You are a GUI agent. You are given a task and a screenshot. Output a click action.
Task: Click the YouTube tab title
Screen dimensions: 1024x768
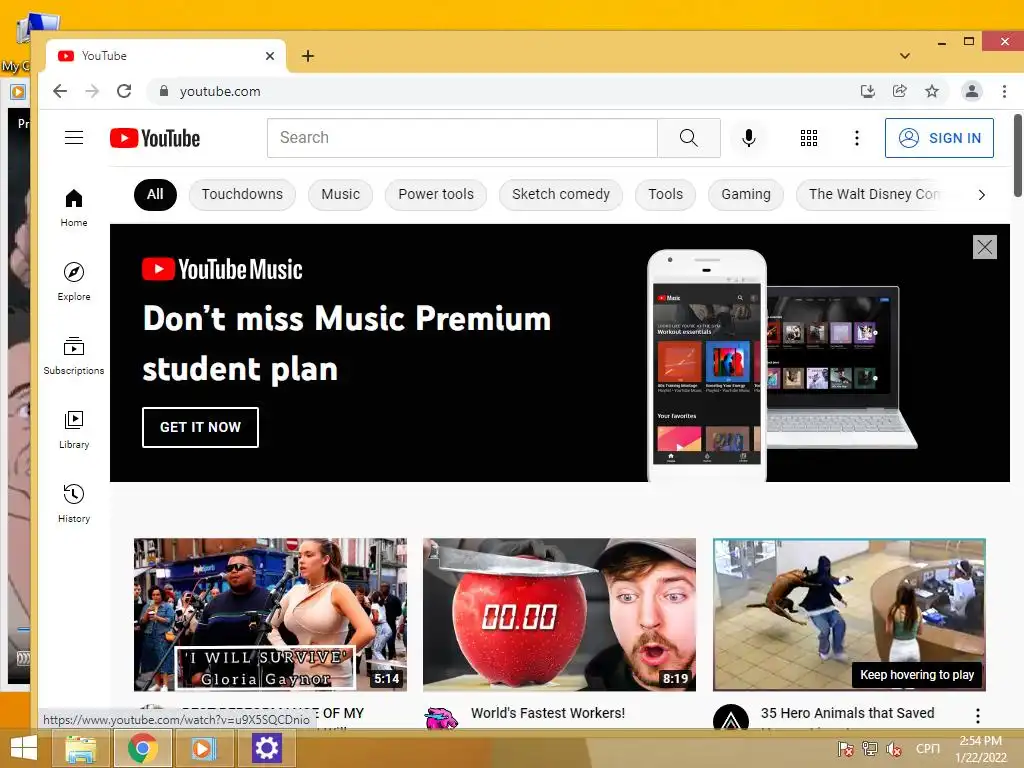[x=104, y=56]
